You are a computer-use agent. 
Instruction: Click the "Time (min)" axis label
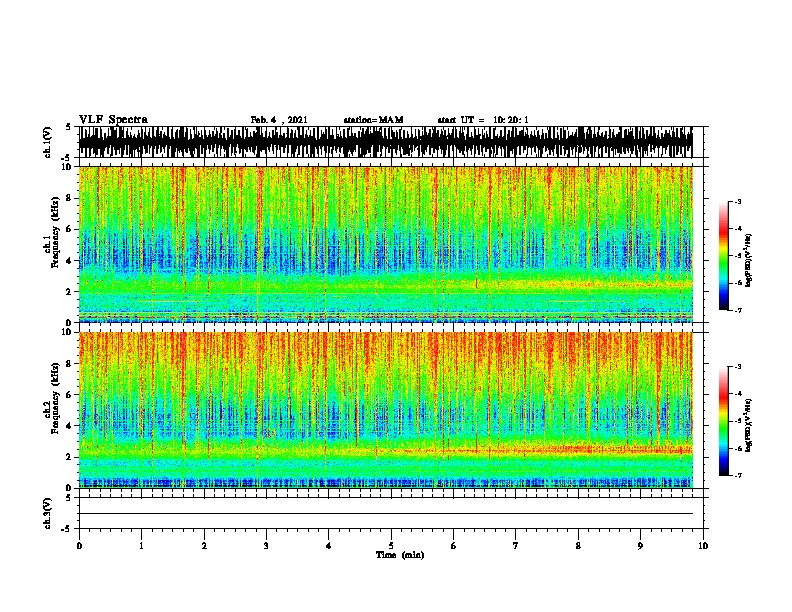400,555
